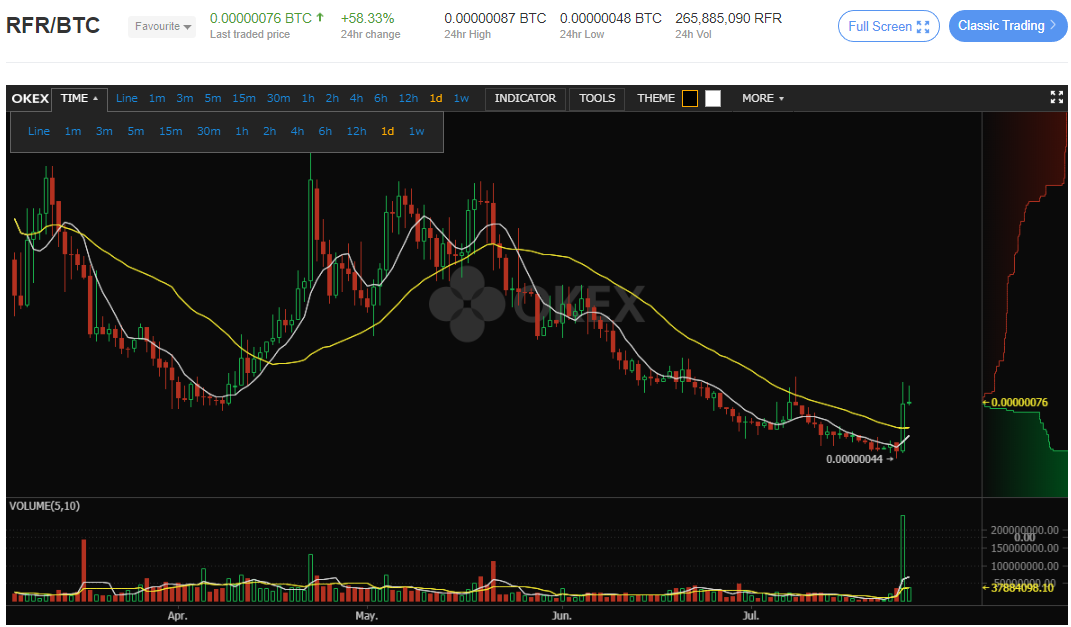This screenshot has height=627, width=1071.
Task: Click the chart fullscreen expand icon
Action: pos(1056,97)
